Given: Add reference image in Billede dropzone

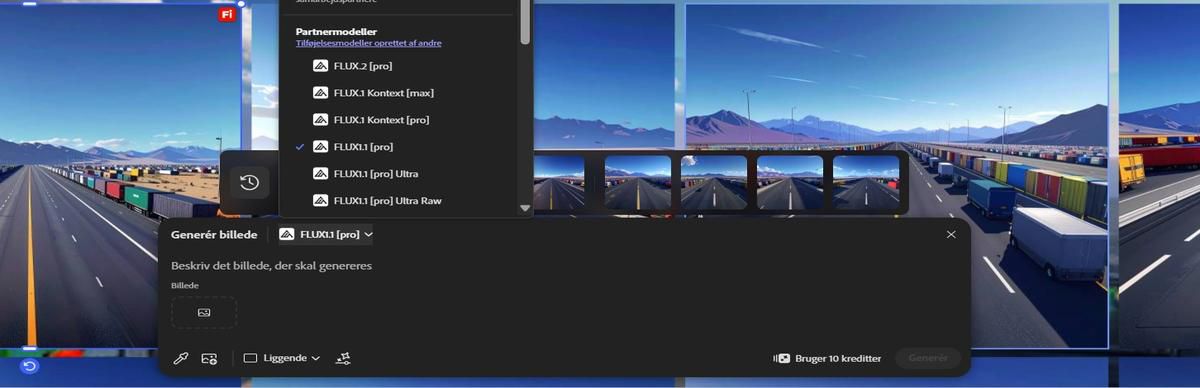Looking at the screenshot, I should click(204, 312).
